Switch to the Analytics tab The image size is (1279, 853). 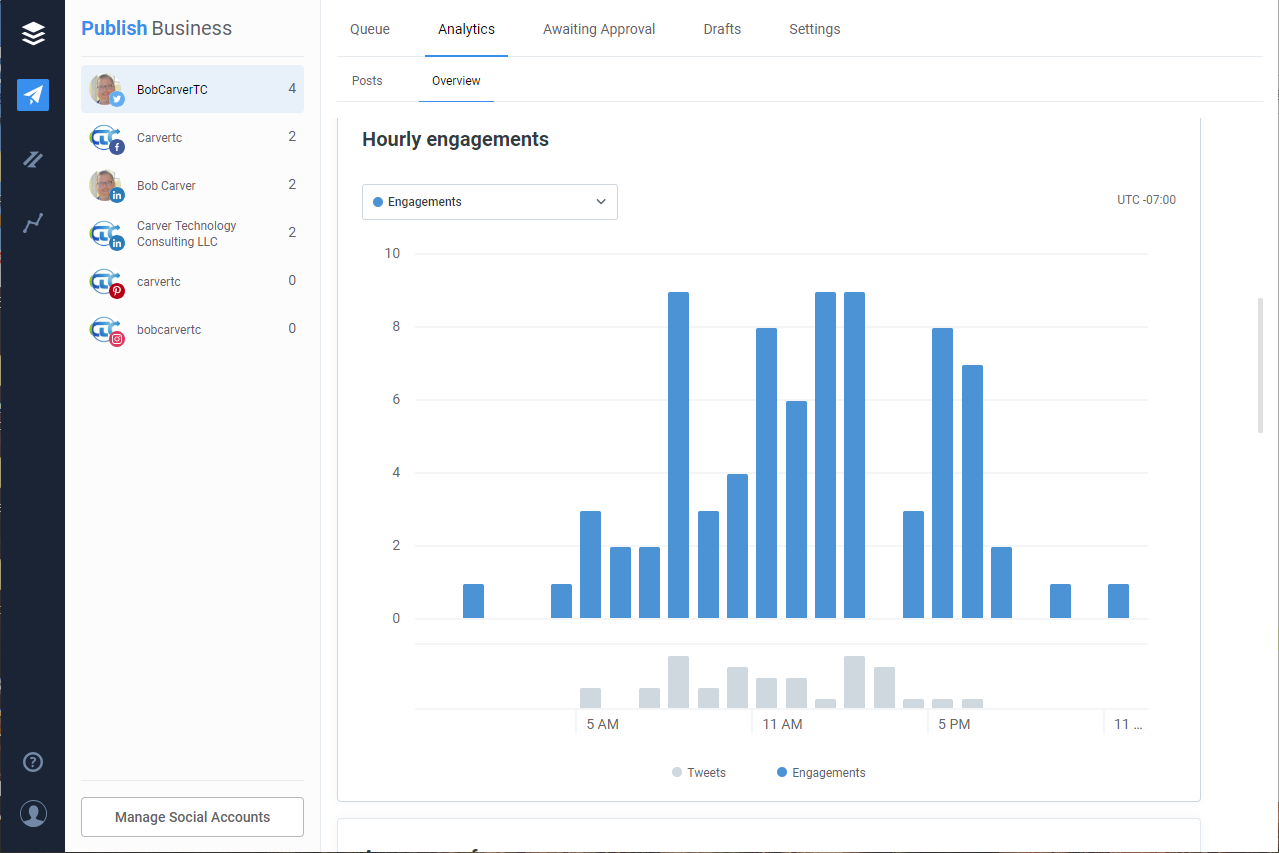point(466,29)
